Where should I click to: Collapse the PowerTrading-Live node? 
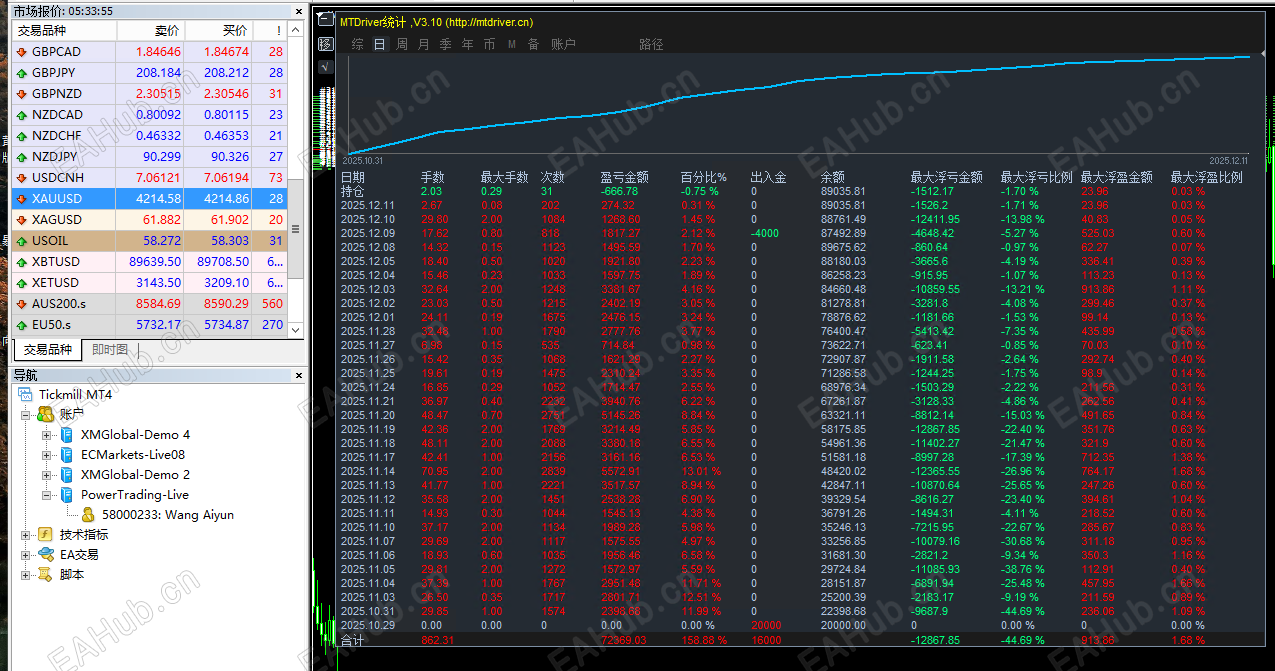click(x=46, y=495)
